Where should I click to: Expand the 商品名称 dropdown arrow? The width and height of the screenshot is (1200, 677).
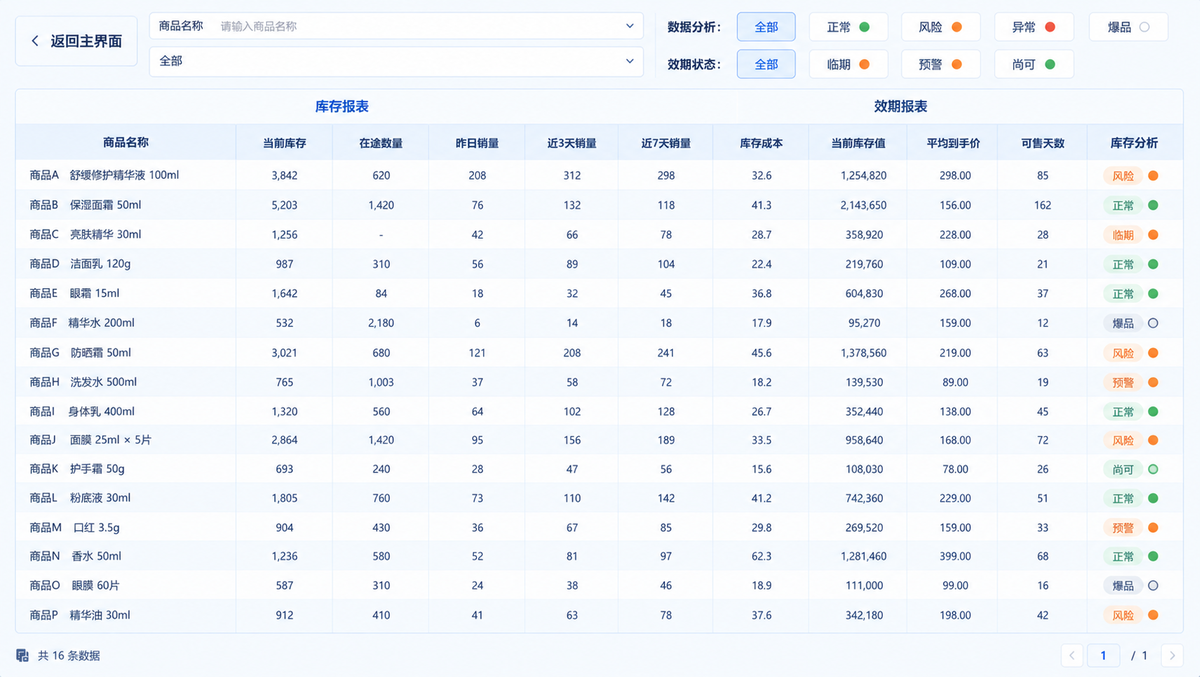[x=630, y=26]
